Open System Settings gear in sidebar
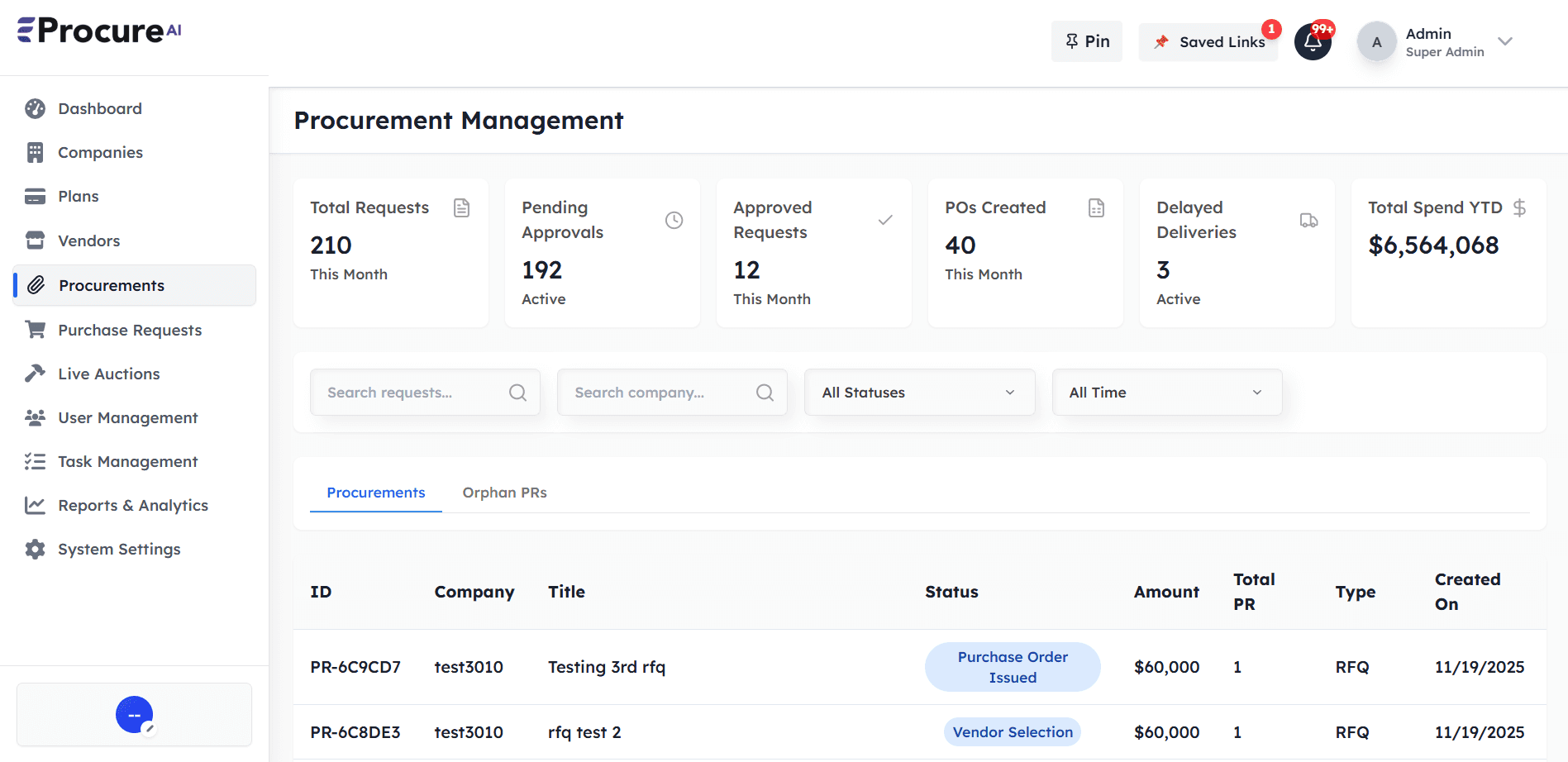This screenshot has width=1568, height=762. pos(34,549)
